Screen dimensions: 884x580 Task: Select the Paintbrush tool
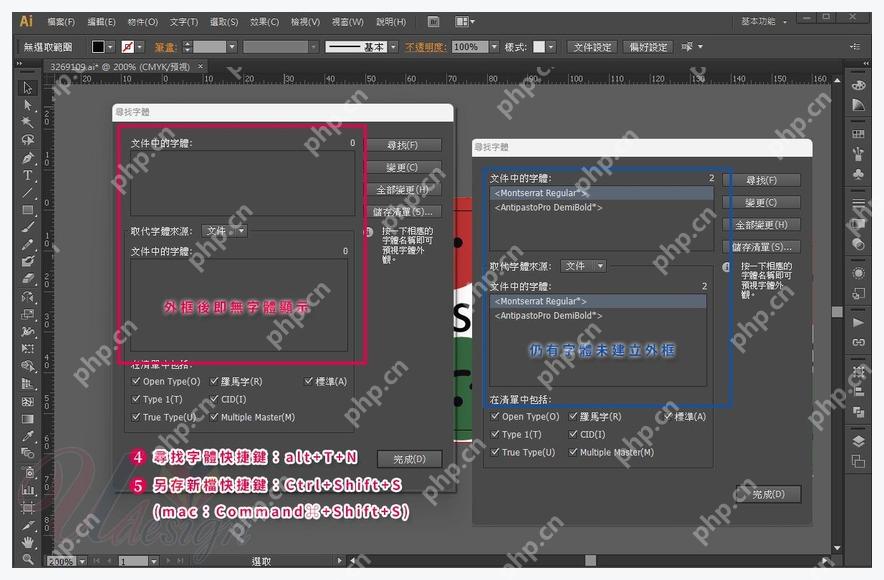28,227
